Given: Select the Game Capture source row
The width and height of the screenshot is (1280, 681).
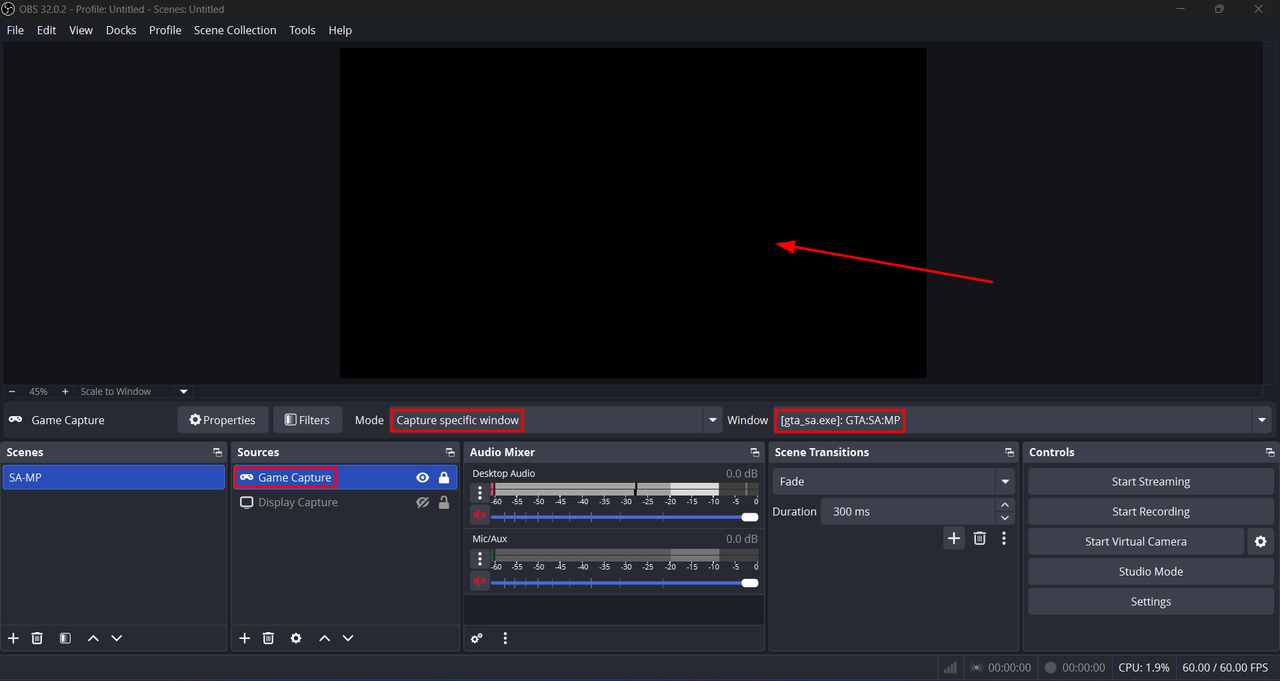Looking at the screenshot, I should coord(344,478).
